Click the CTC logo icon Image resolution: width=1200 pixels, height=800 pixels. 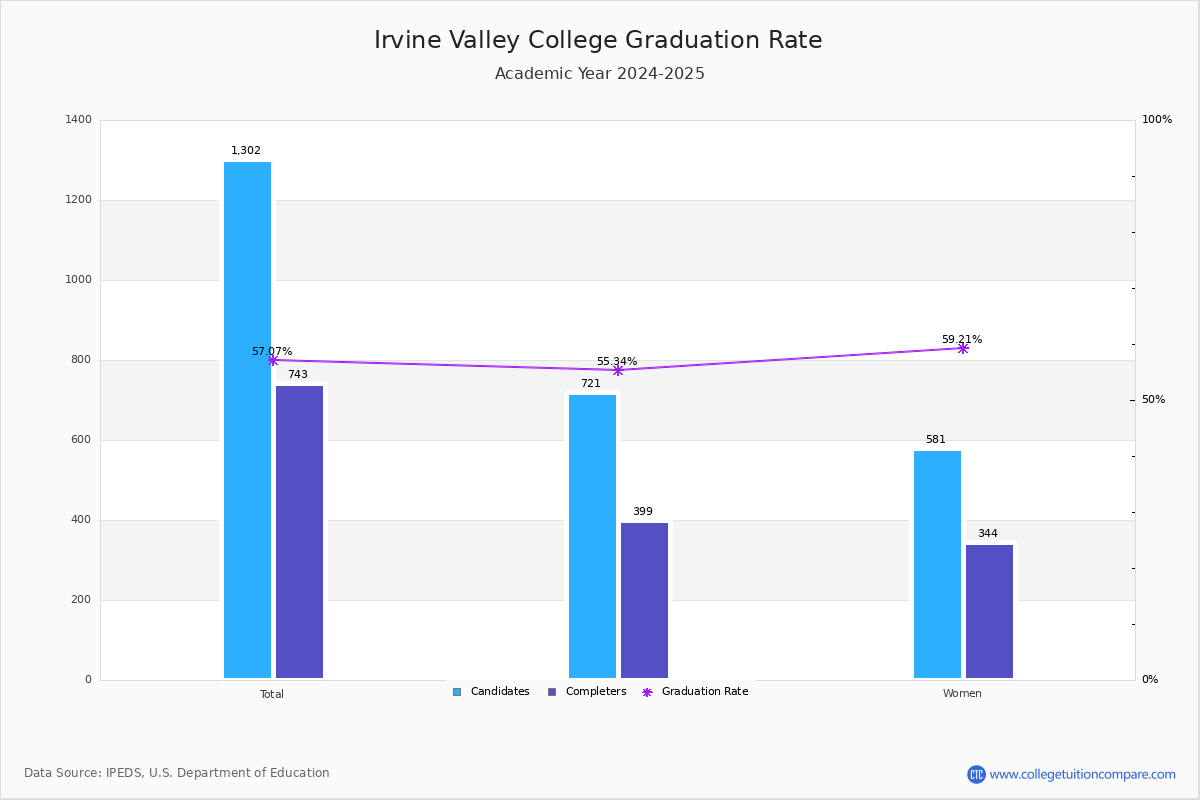(x=976, y=774)
